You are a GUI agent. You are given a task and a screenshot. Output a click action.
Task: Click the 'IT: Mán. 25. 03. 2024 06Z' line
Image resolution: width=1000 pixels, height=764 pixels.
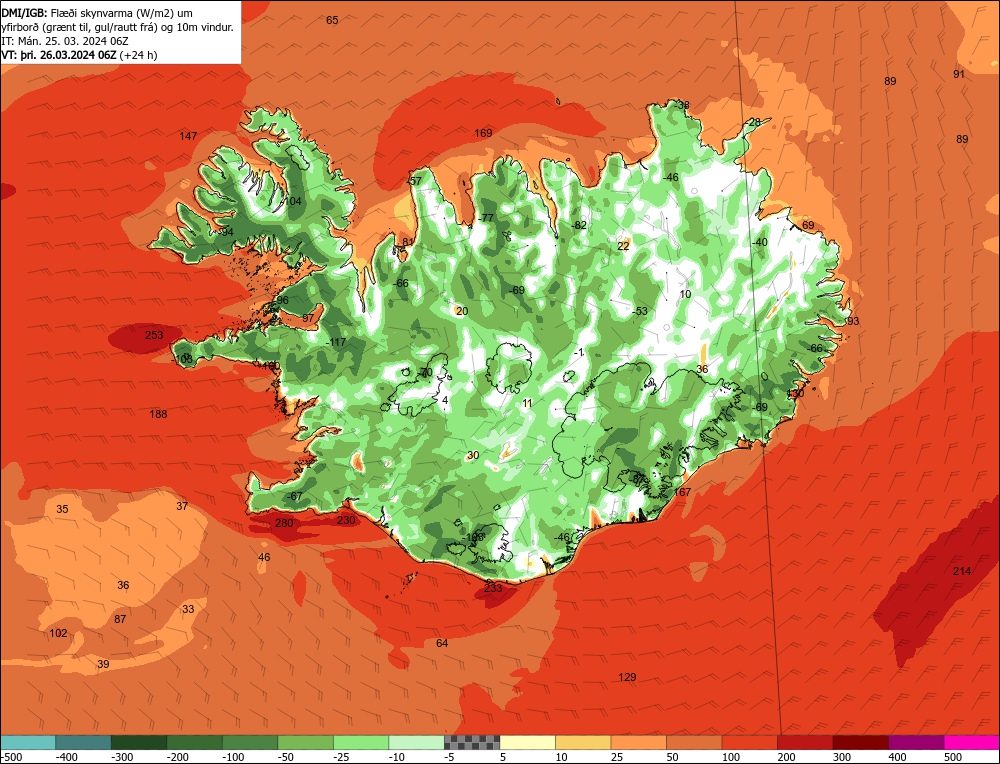pyautogui.click(x=65, y=41)
